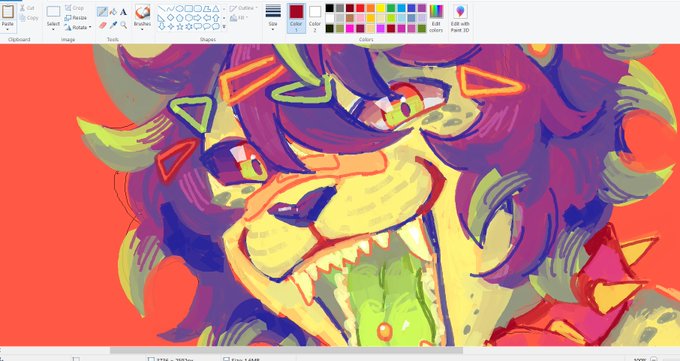680x361 pixels.
Task: Open the shape Outline dropdown
Action: tap(243, 8)
